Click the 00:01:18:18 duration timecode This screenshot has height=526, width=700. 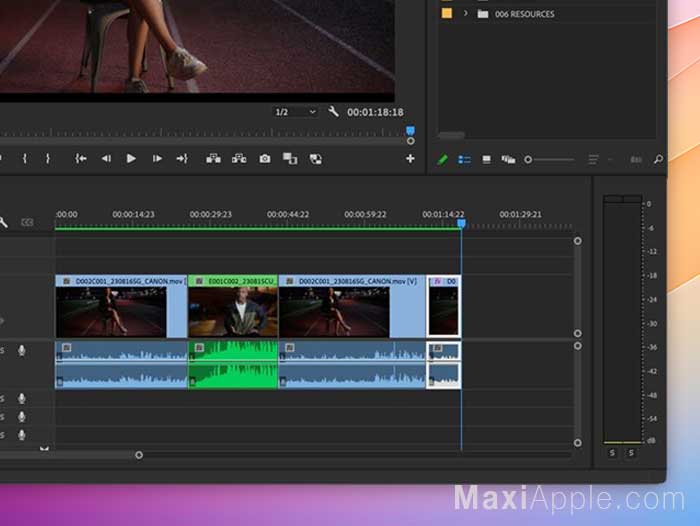(375, 112)
